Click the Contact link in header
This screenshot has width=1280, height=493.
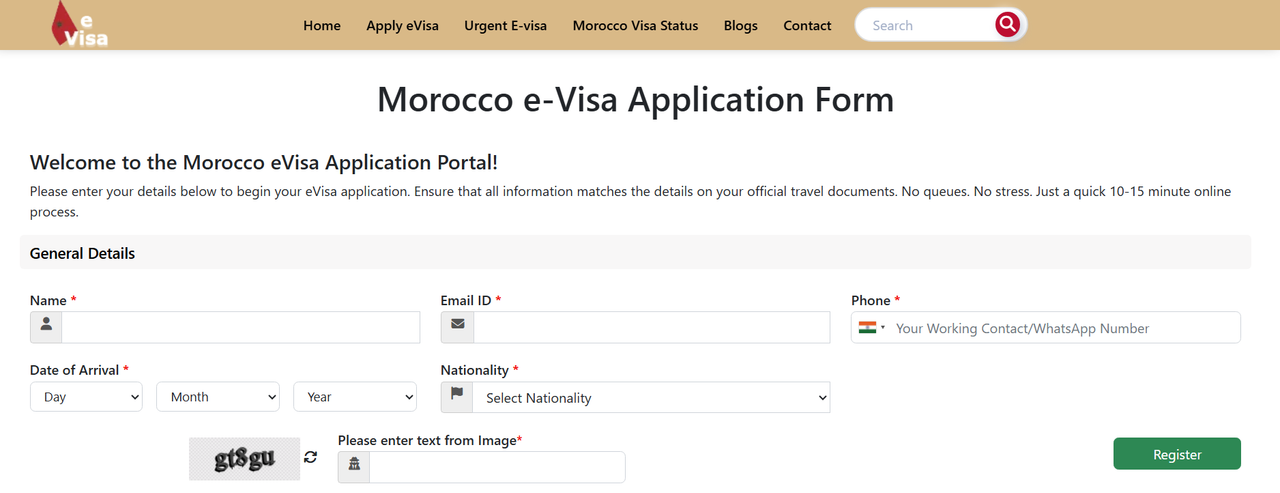pyautogui.click(x=807, y=26)
